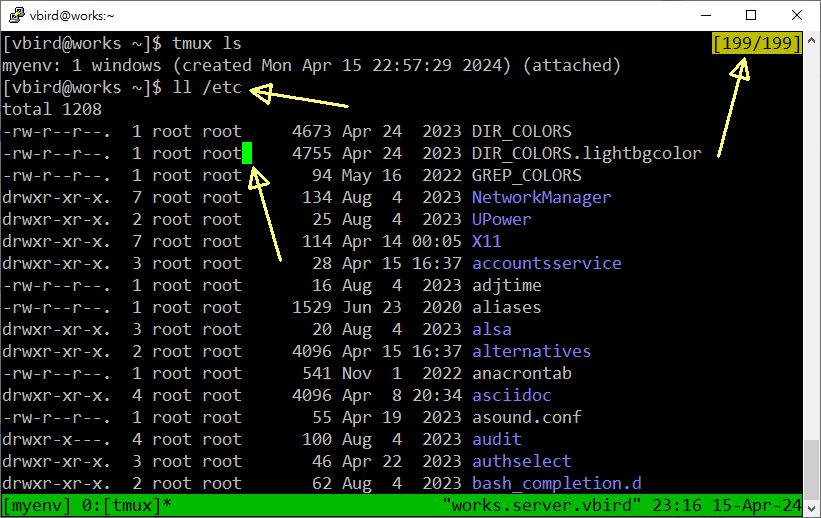
Task: Click the 'May 16 2022' date of GREP_COLORS
Action: [x=402, y=175]
